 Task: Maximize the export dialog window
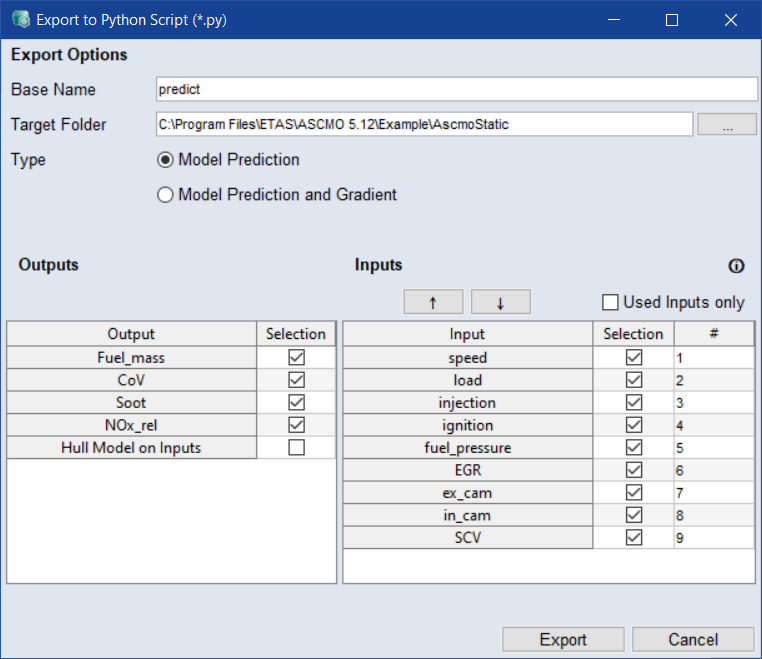[672, 20]
